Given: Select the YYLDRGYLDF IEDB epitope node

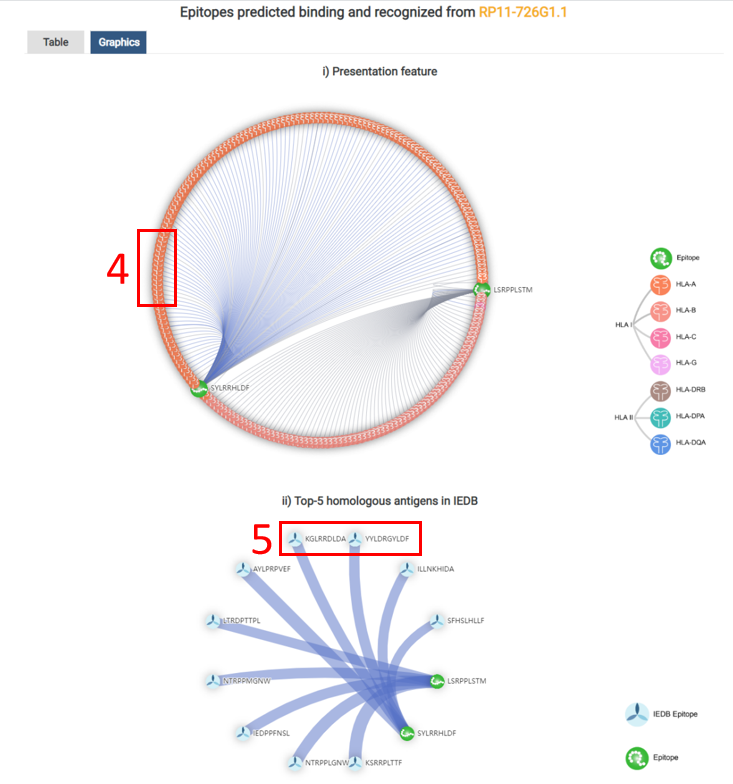Looking at the screenshot, I should tap(354, 539).
